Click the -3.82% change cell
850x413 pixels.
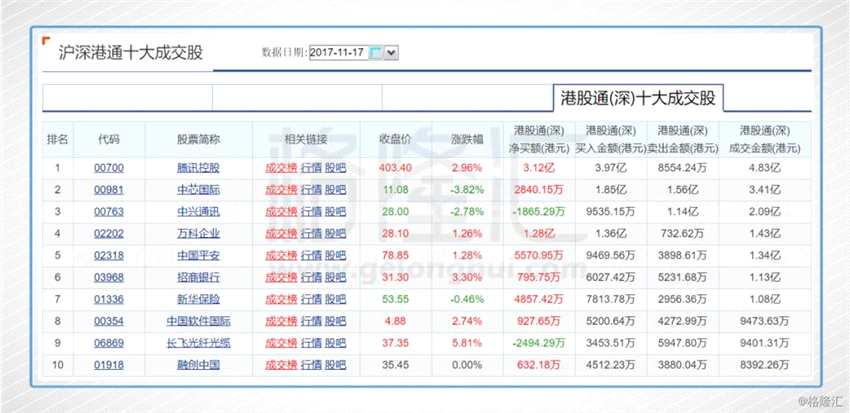coord(467,190)
